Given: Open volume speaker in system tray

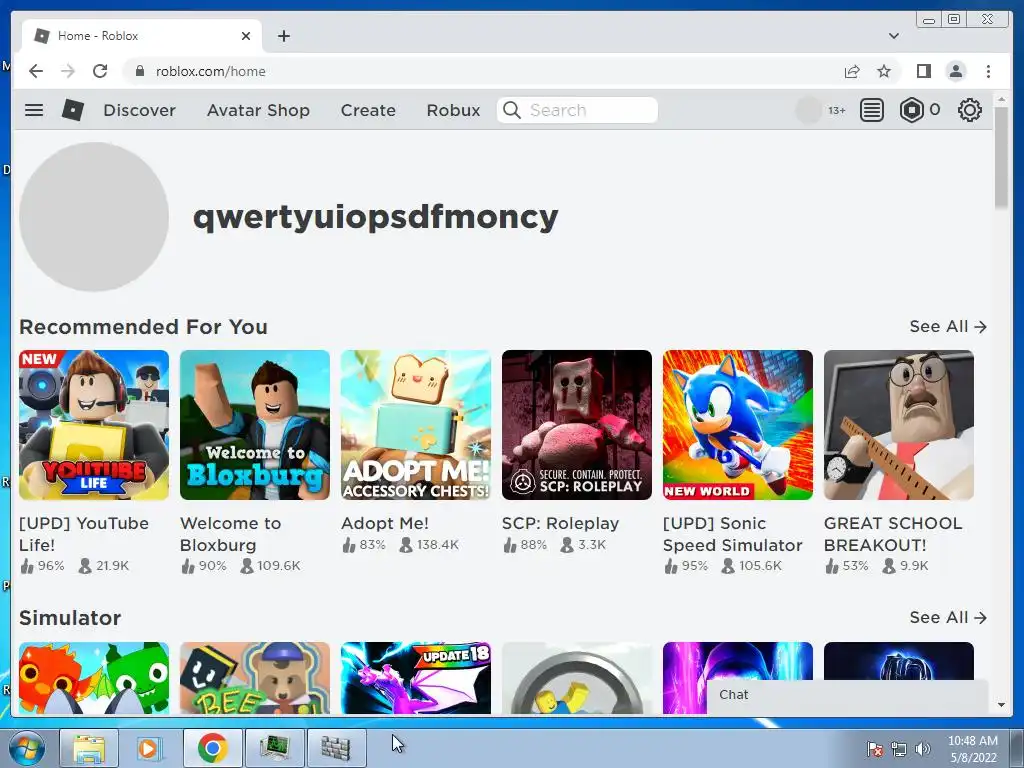Looking at the screenshot, I should [x=922, y=750].
